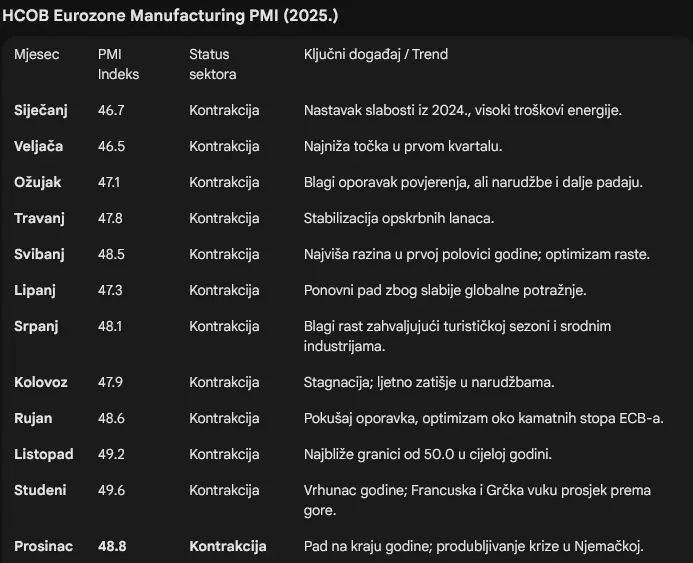Select the 47.8 index value for Travanj
693x563 pixels.
click(111, 218)
